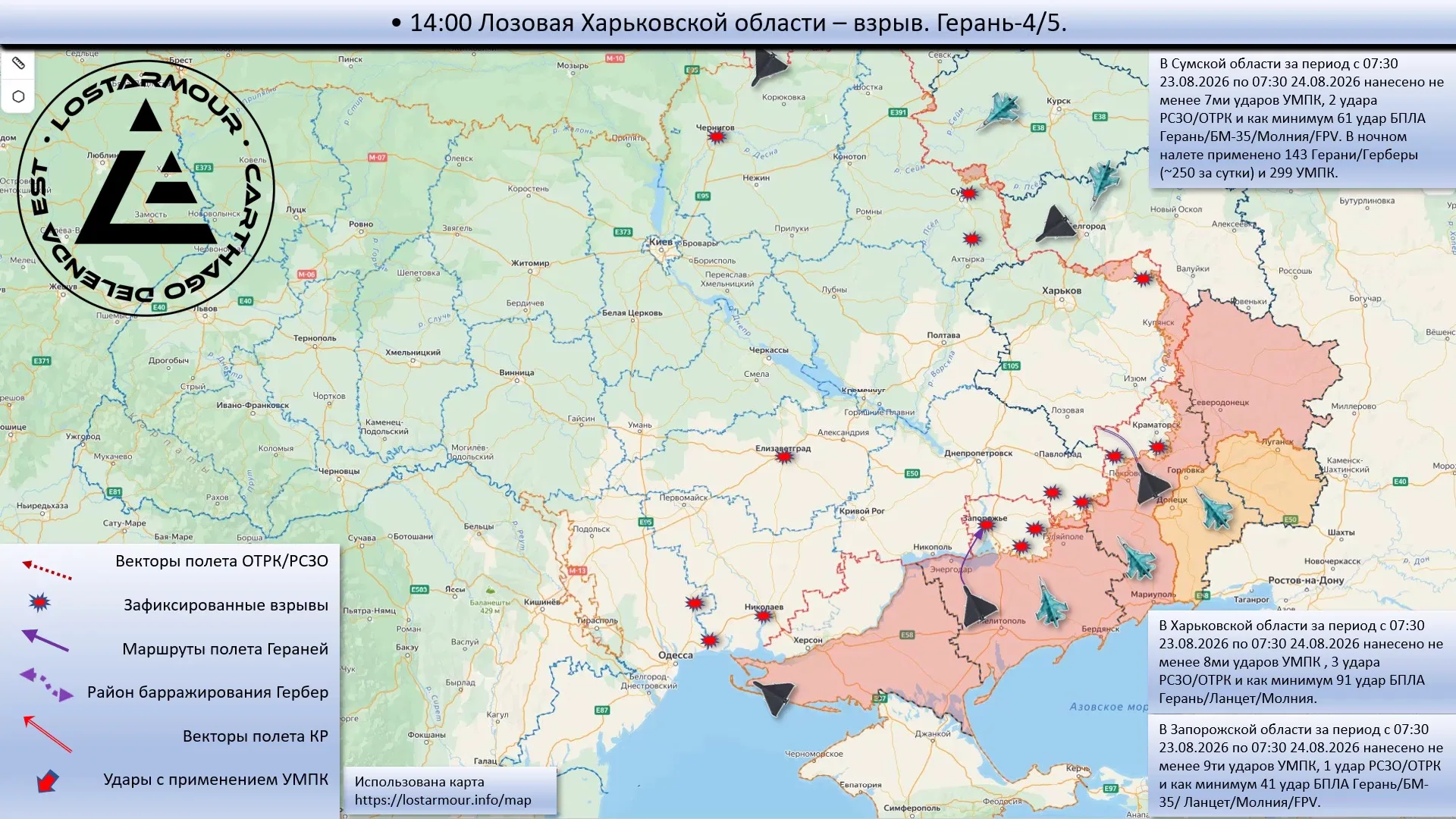The width and height of the screenshot is (1456, 819).
Task: Click the red dotted ОТРК/РСЗО arrow legend icon
Action: pos(47,570)
